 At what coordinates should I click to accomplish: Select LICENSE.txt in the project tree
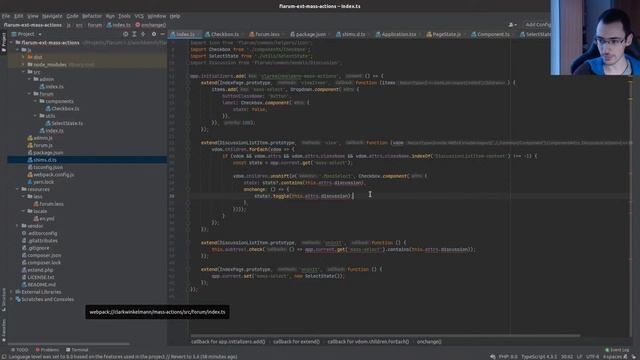[x=40, y=278]
